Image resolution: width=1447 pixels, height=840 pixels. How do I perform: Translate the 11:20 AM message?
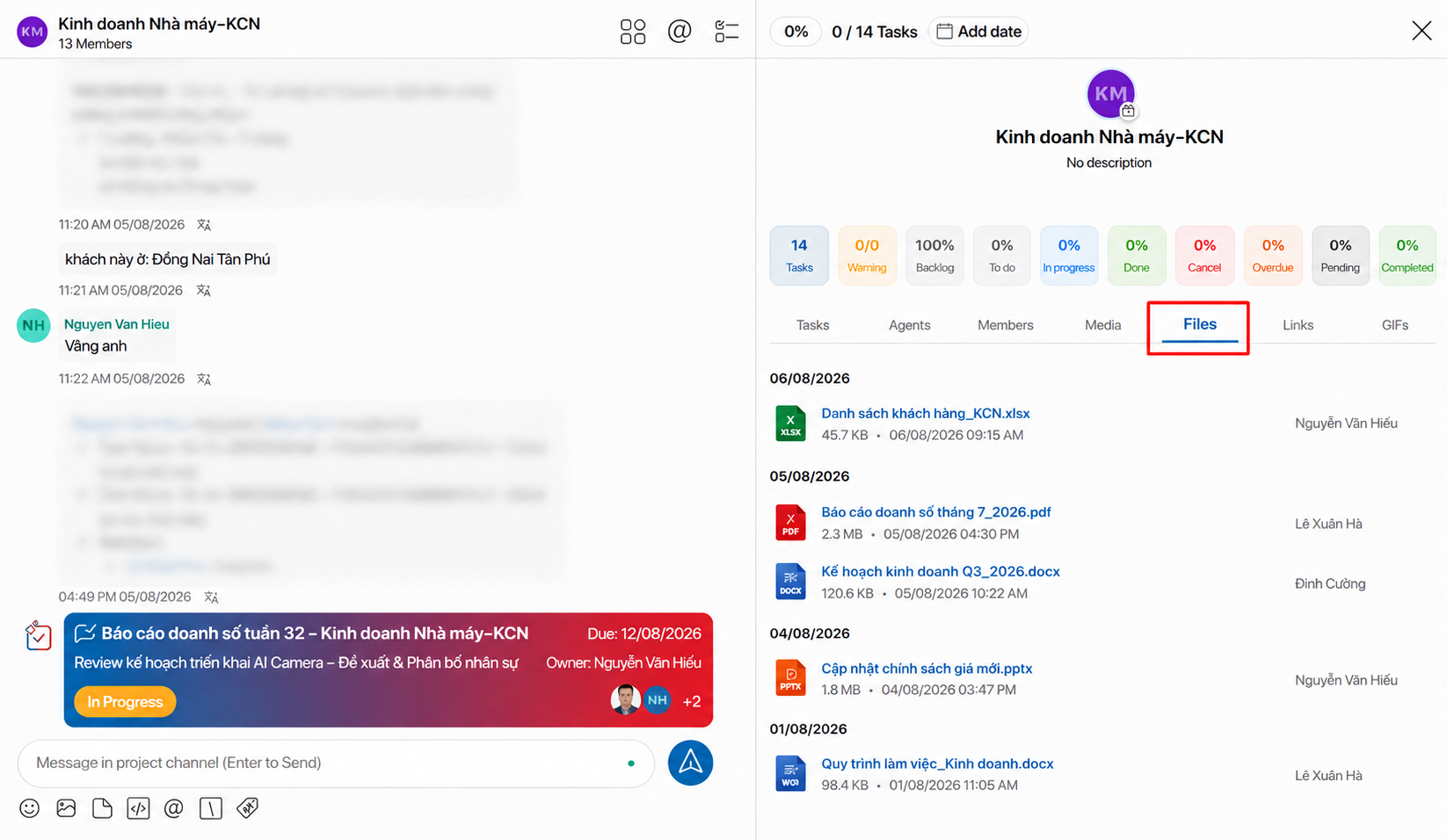tap(204, 225)
